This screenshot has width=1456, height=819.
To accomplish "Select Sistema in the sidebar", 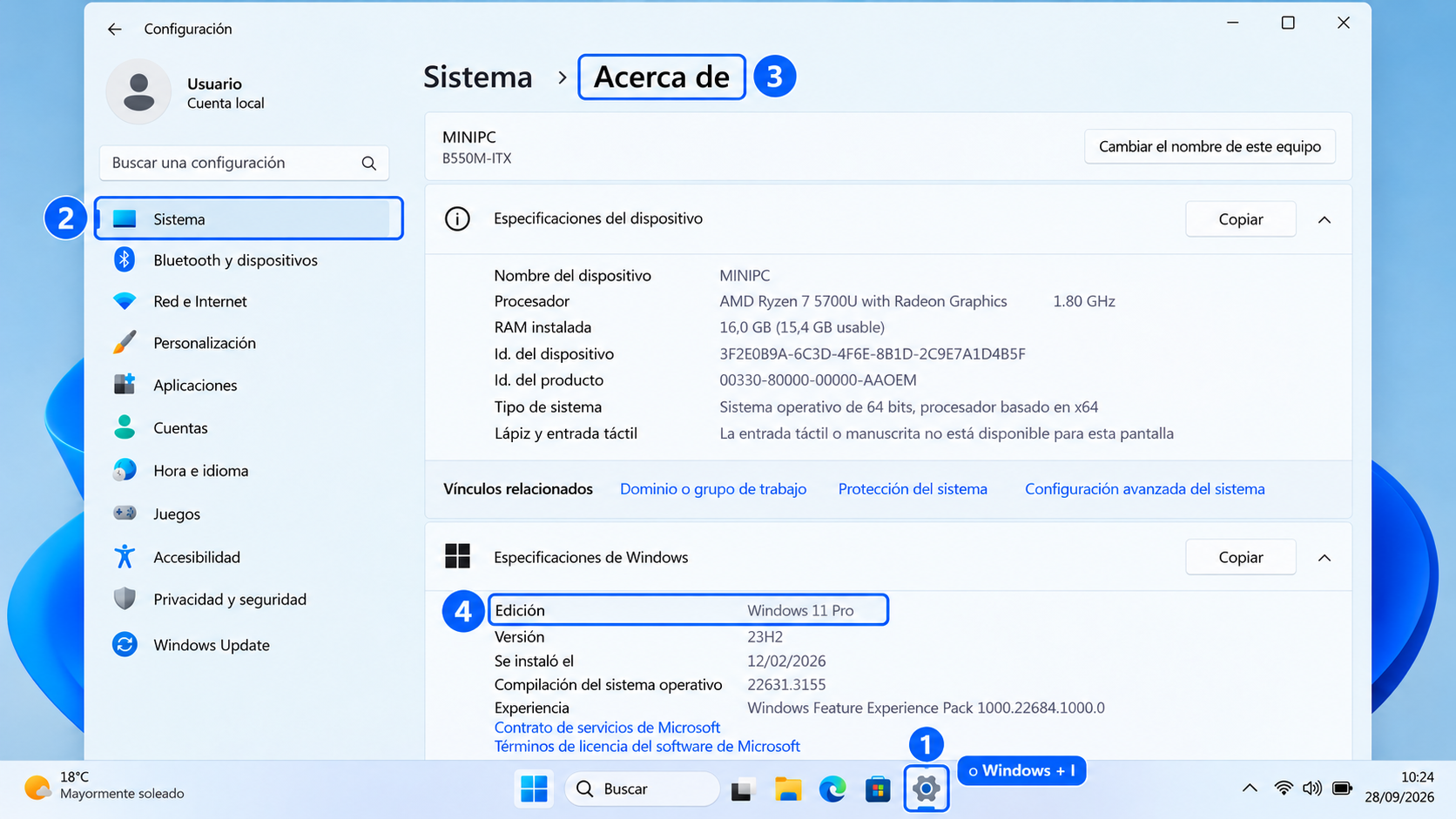I will click(249, 218).
